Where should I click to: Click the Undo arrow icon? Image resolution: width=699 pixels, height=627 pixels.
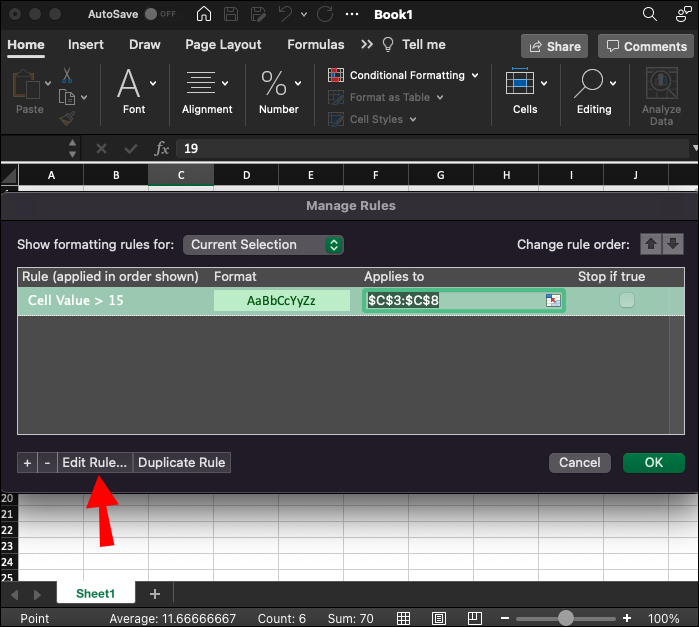coord(287,15)
